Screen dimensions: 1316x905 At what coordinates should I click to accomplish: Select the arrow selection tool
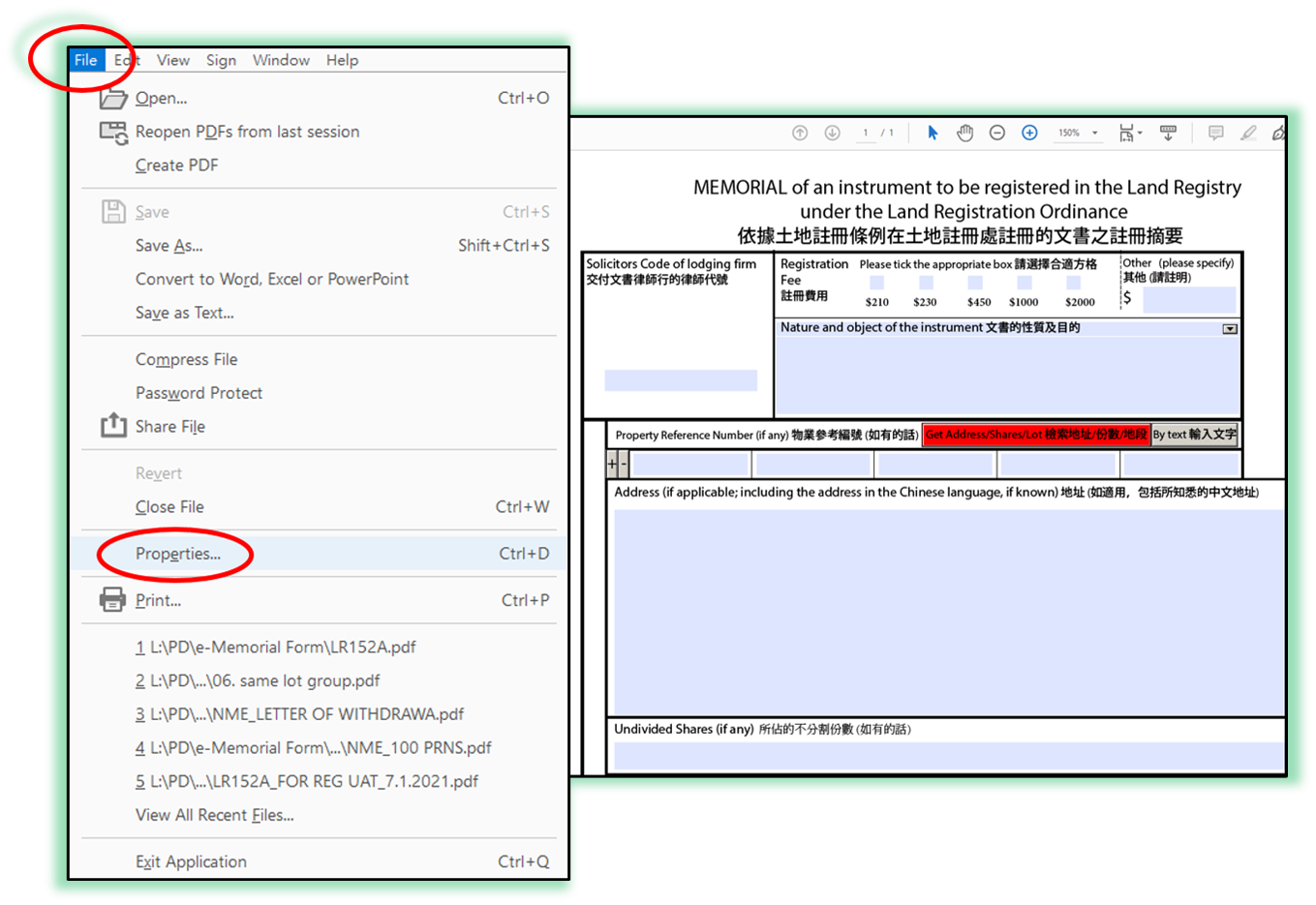click(x=933, y=133)
